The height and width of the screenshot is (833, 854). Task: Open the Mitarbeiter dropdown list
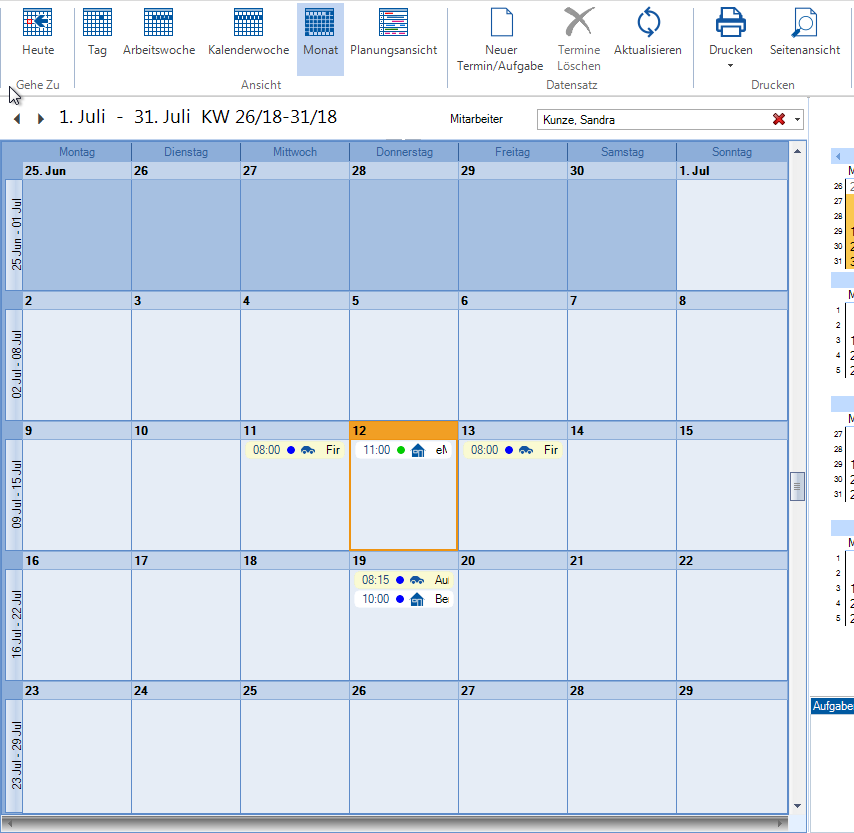(x=798, y=120)
